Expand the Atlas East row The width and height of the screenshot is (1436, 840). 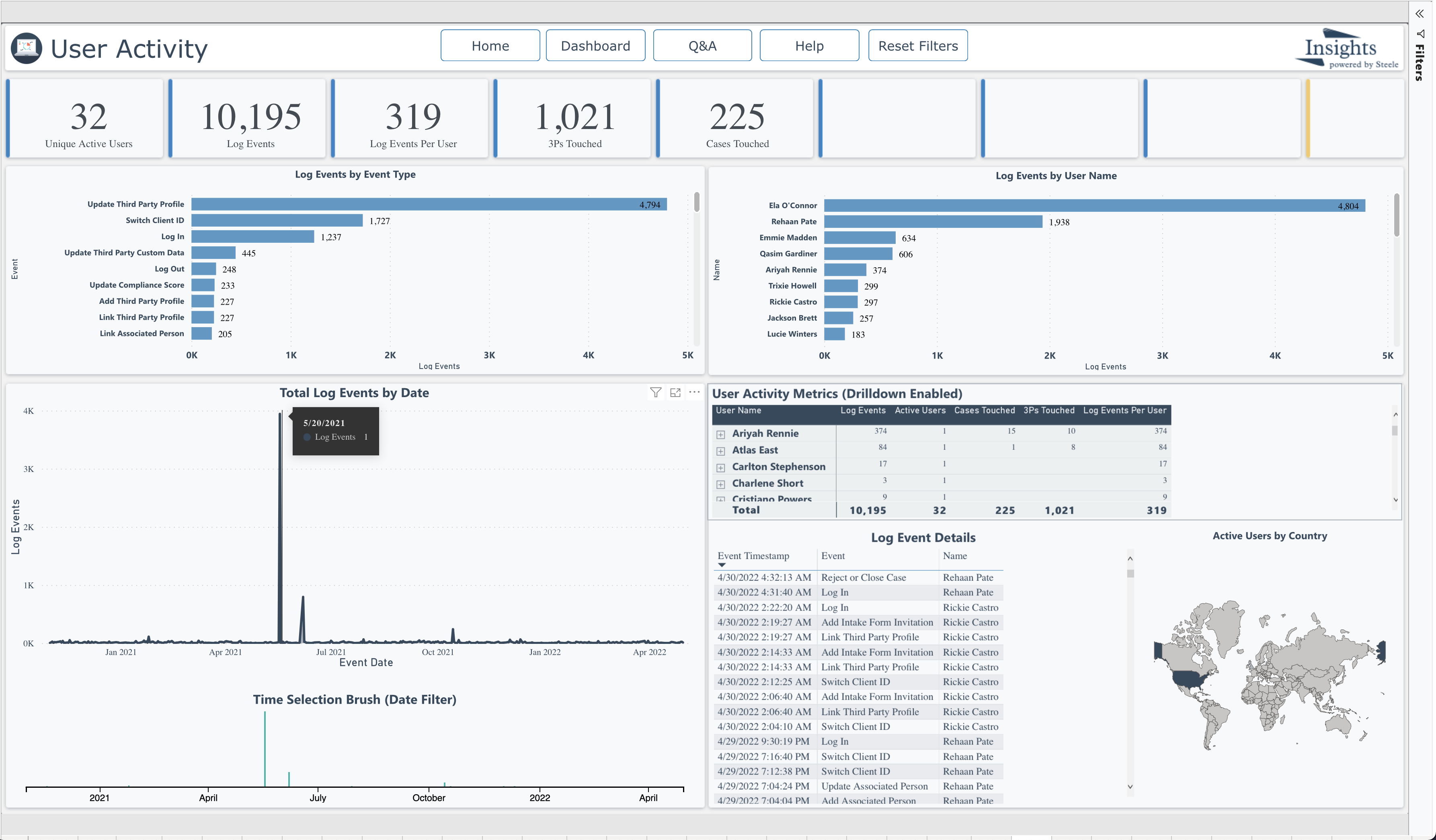[x=720, y=451]
